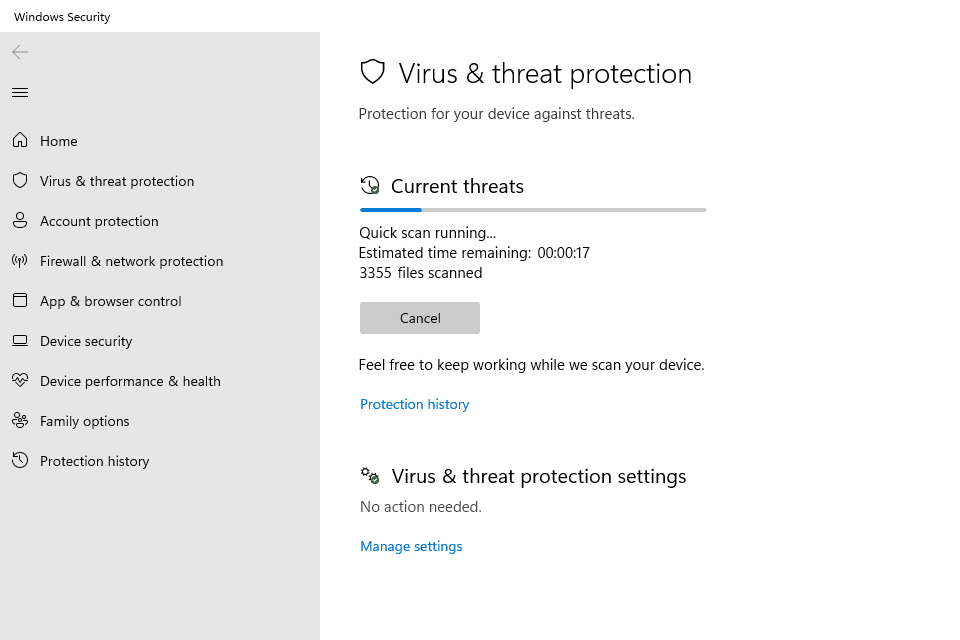Open Device performance & health section

point(130,381)
